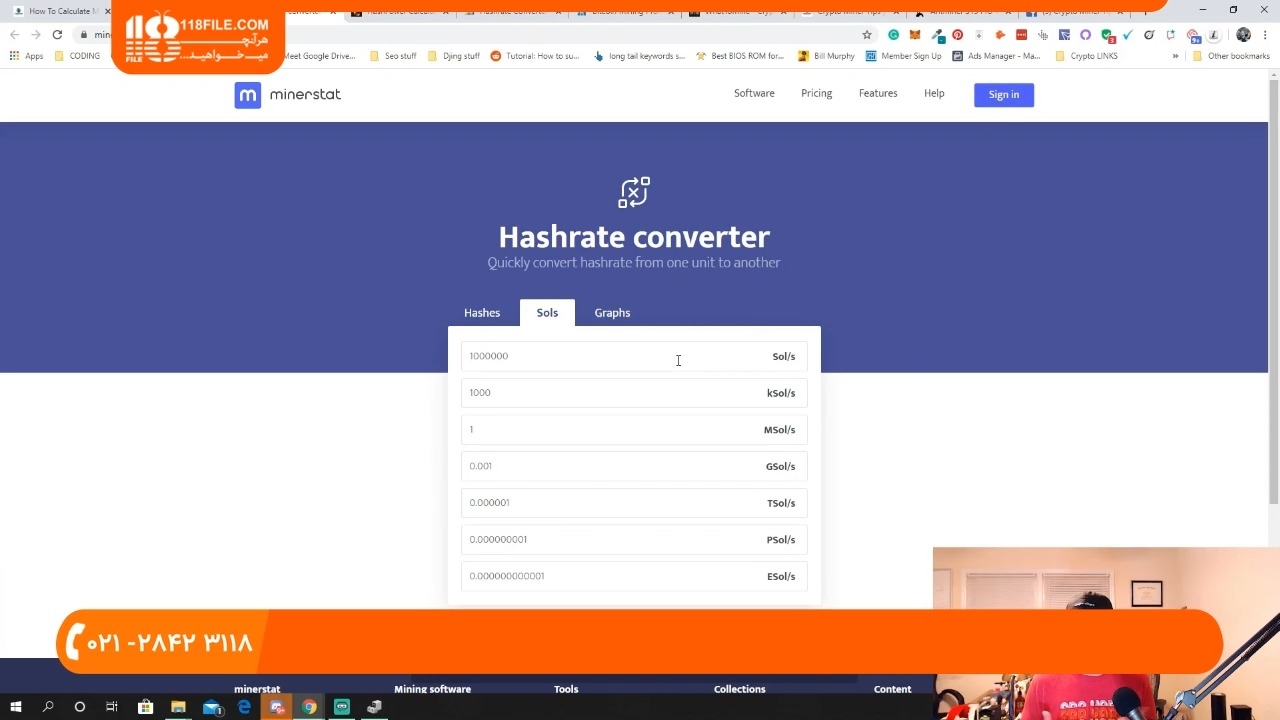Open the Other bookmarks folder
The height and width of the screenshot is (720, 1280).
pos(1231,56)
